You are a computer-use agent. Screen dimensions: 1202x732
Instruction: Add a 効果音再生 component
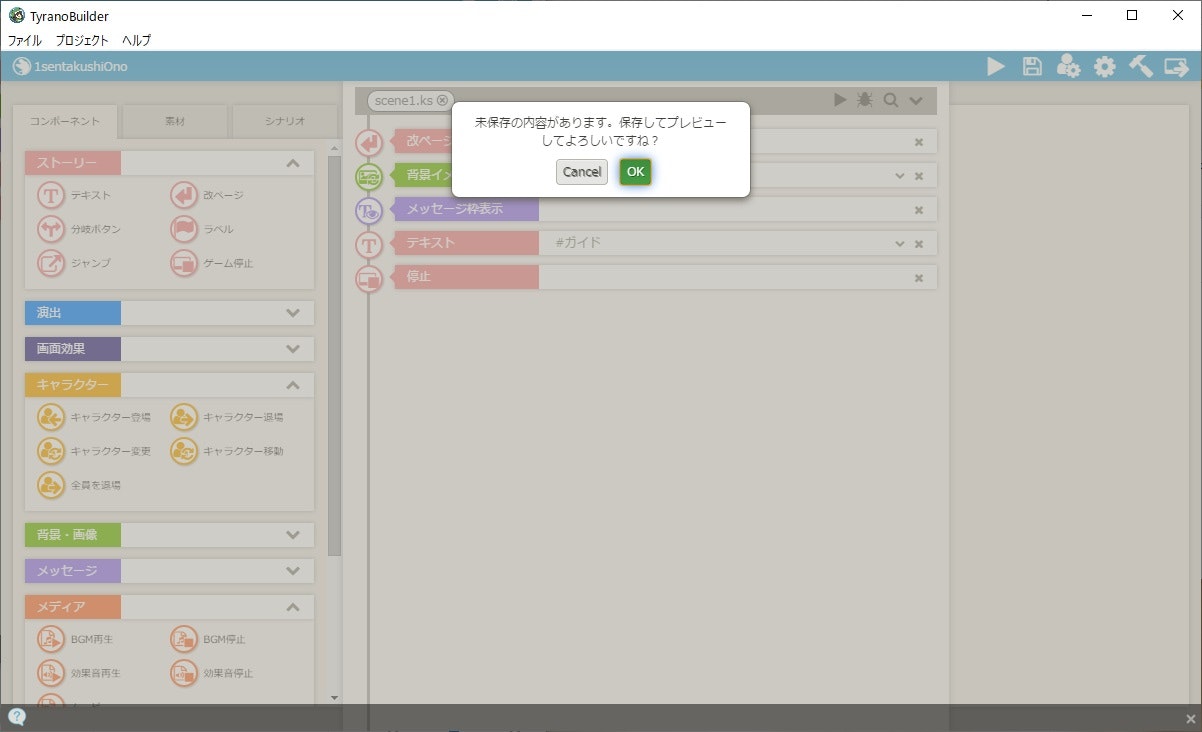[x=79, y=673]
